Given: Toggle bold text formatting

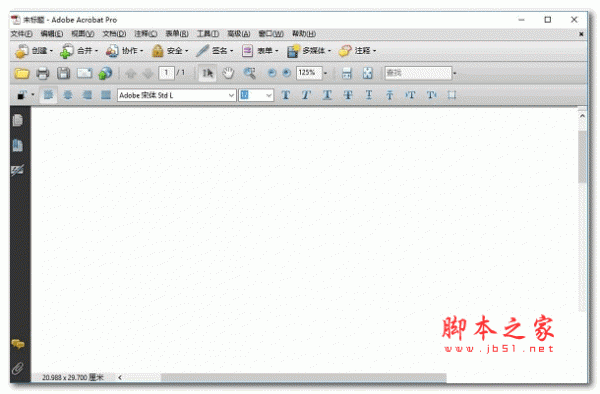Looking at the screenshot, I should click(x=286, y=95).
